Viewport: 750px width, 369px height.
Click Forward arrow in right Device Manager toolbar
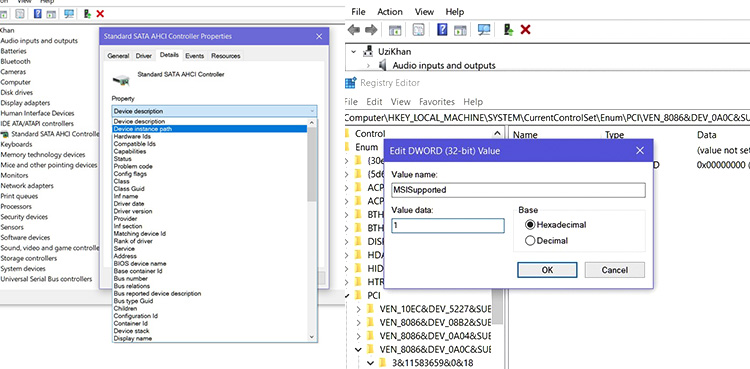371,30
